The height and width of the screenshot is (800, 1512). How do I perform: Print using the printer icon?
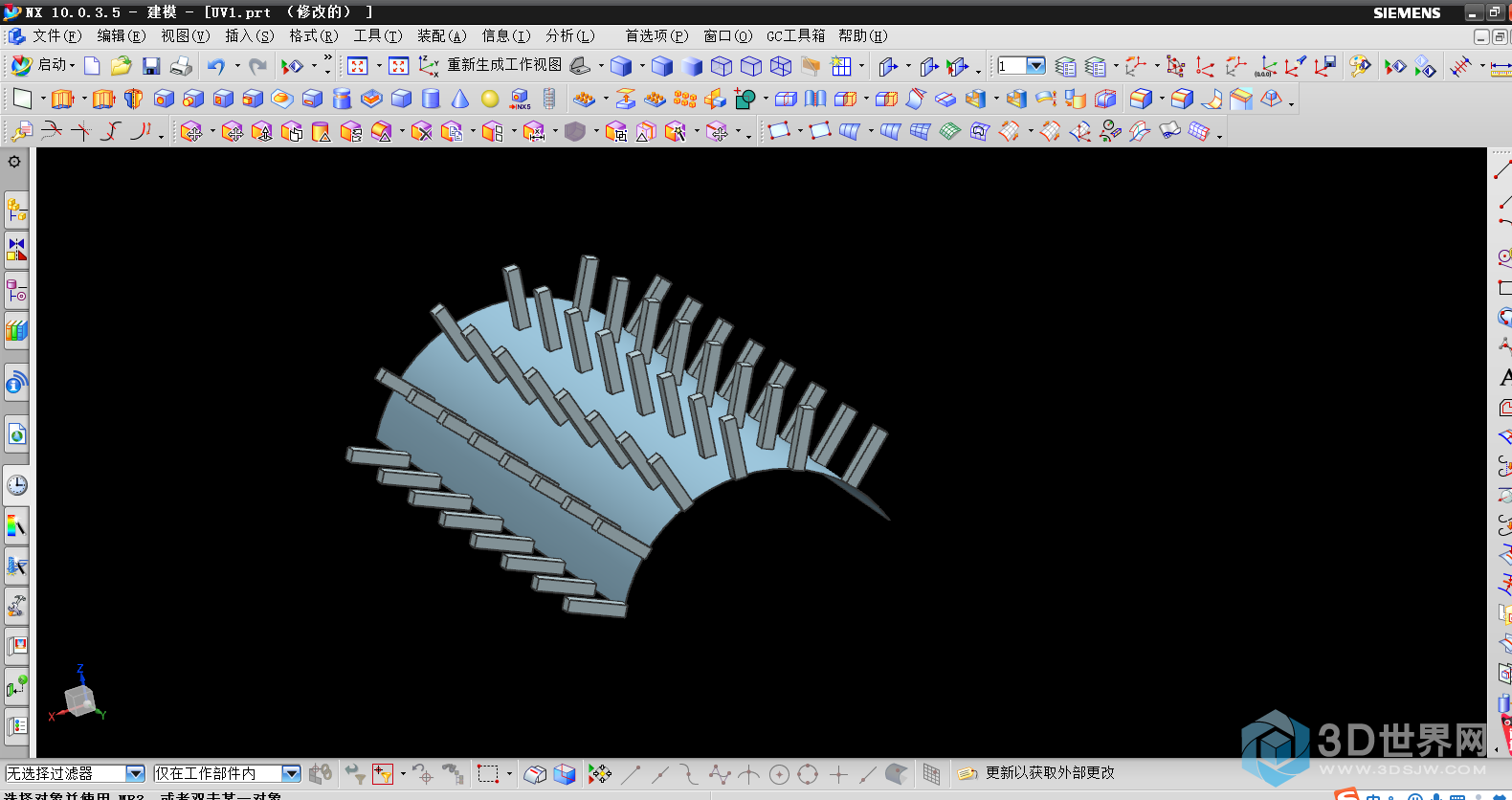coord(181,66)
